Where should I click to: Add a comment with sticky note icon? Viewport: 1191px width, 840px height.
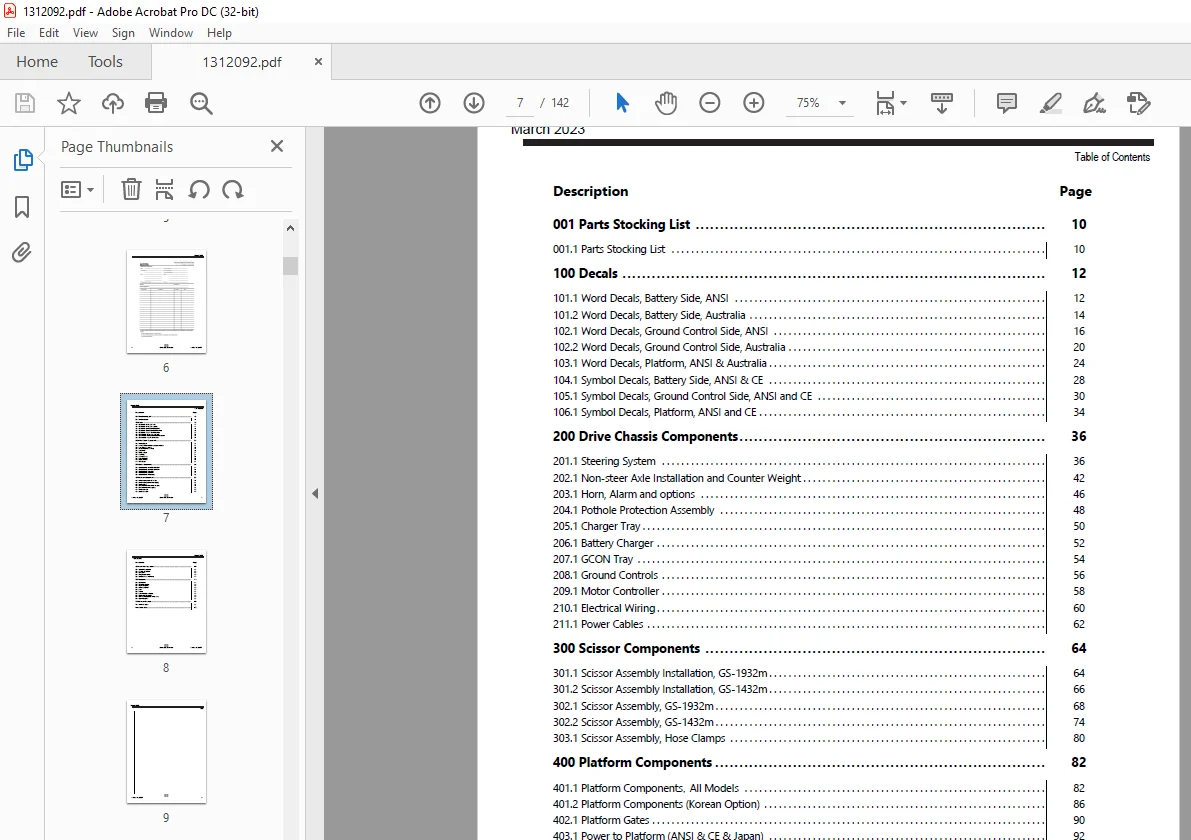1006,103
